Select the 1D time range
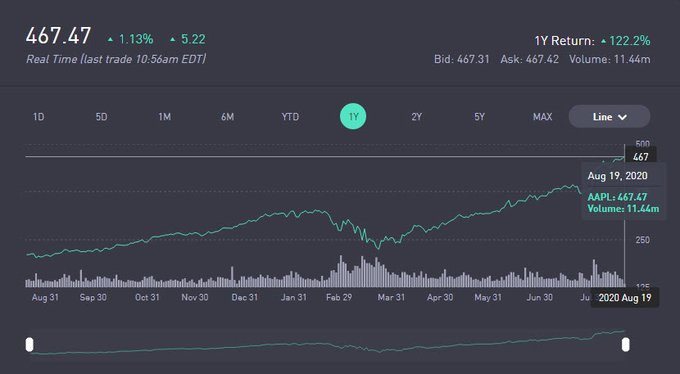 click(39, 117)
